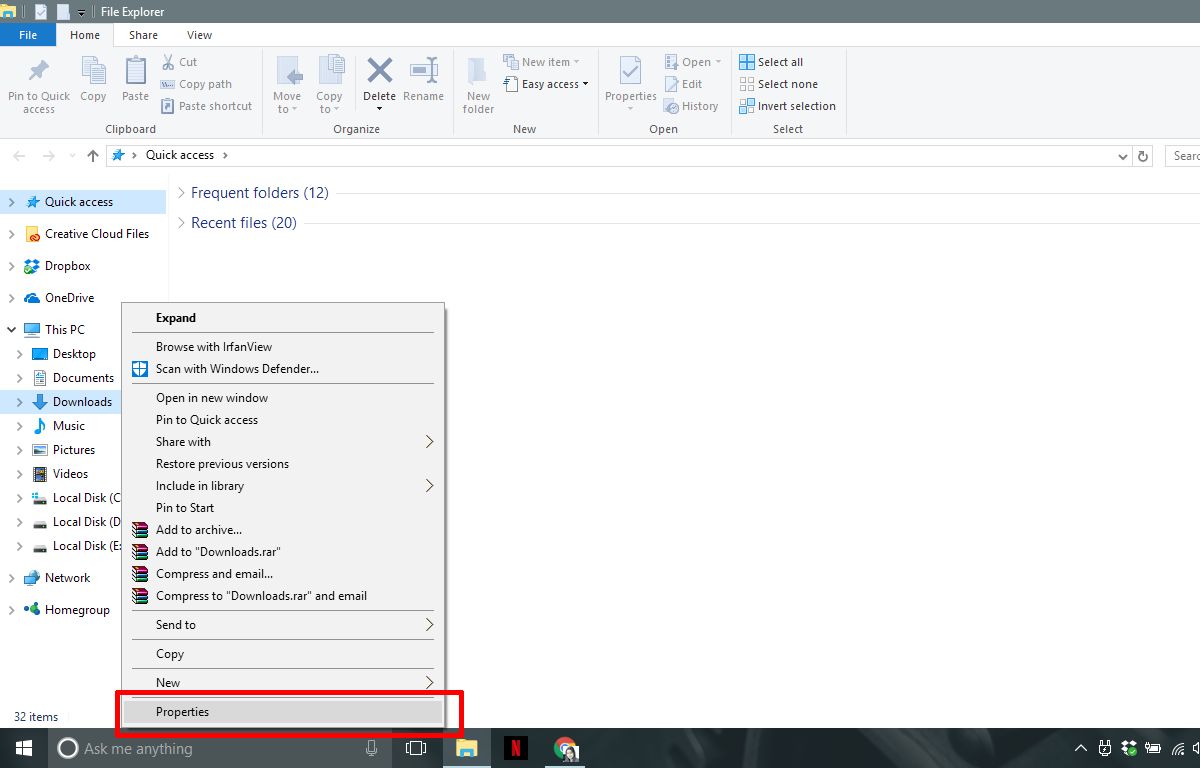
Task: Open Netflix from the taskbar
Action: (515, 748)
